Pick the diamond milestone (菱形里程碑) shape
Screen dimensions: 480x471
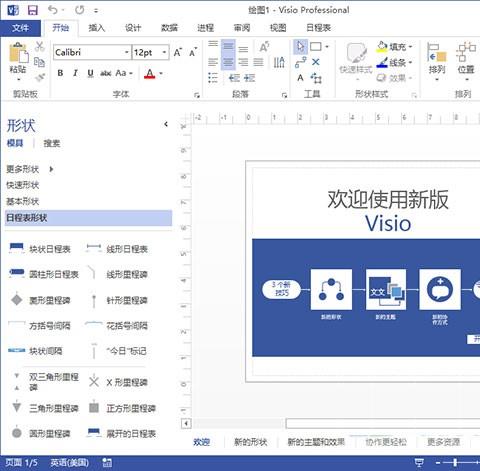40,300
